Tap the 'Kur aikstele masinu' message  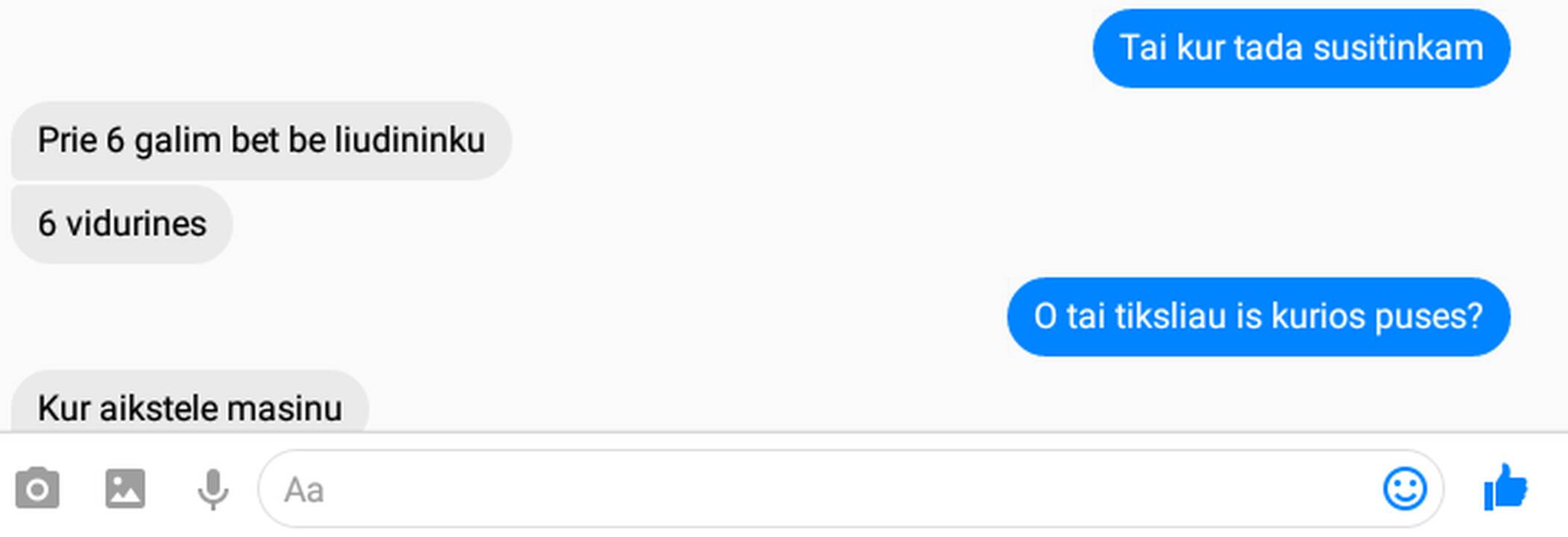tap(190, 403)
